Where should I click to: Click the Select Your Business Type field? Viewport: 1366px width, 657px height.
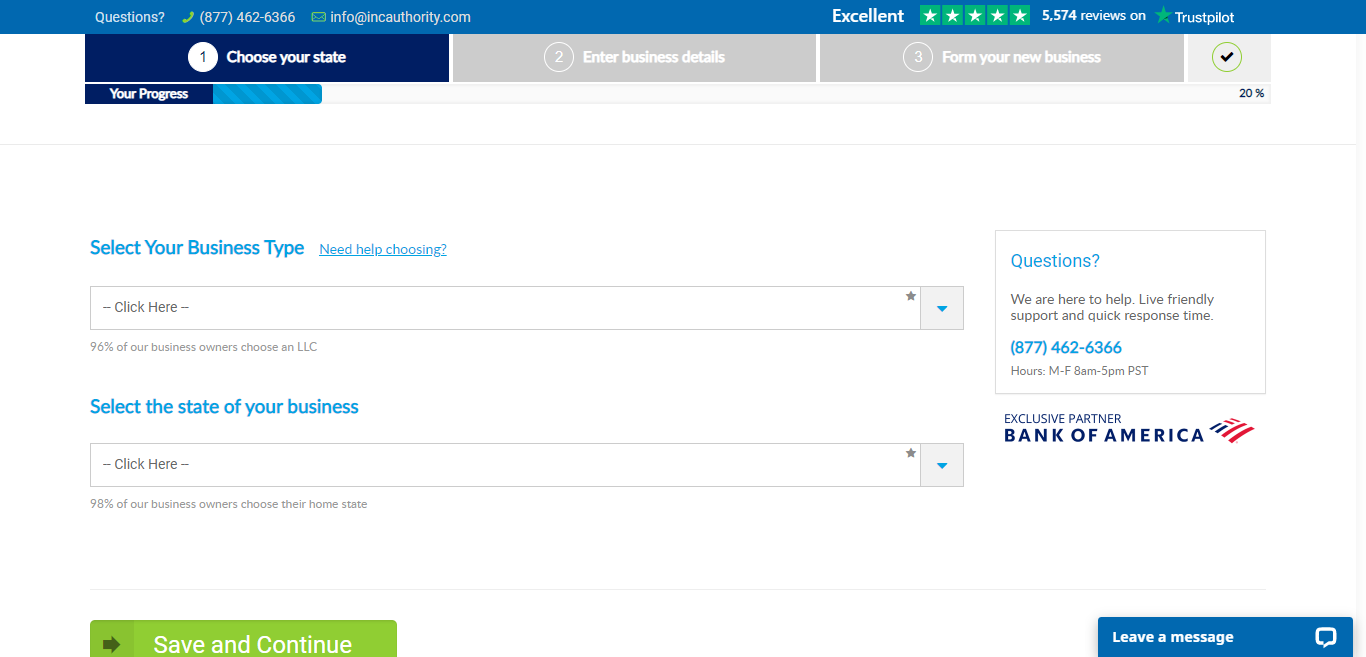point(527,308)
